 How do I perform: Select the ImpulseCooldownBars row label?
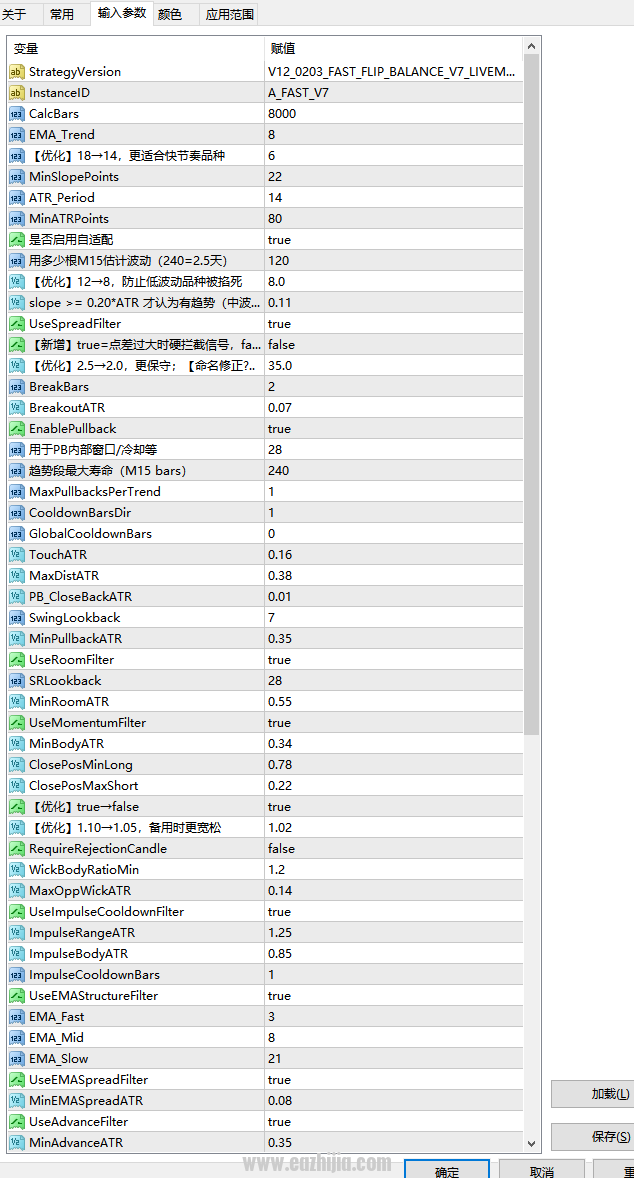[95, 976]
